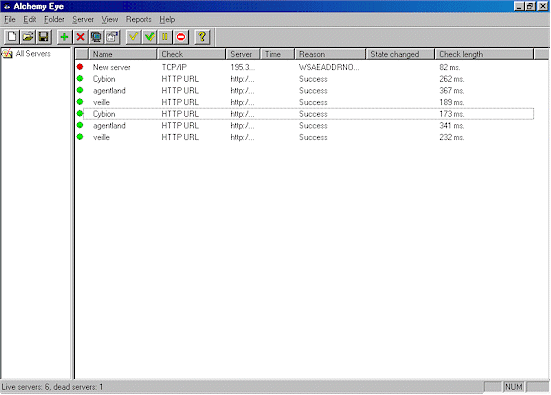Screen dimensions: 551x395
Task: Click the TCP/IP check type cell
Action: 174,67
